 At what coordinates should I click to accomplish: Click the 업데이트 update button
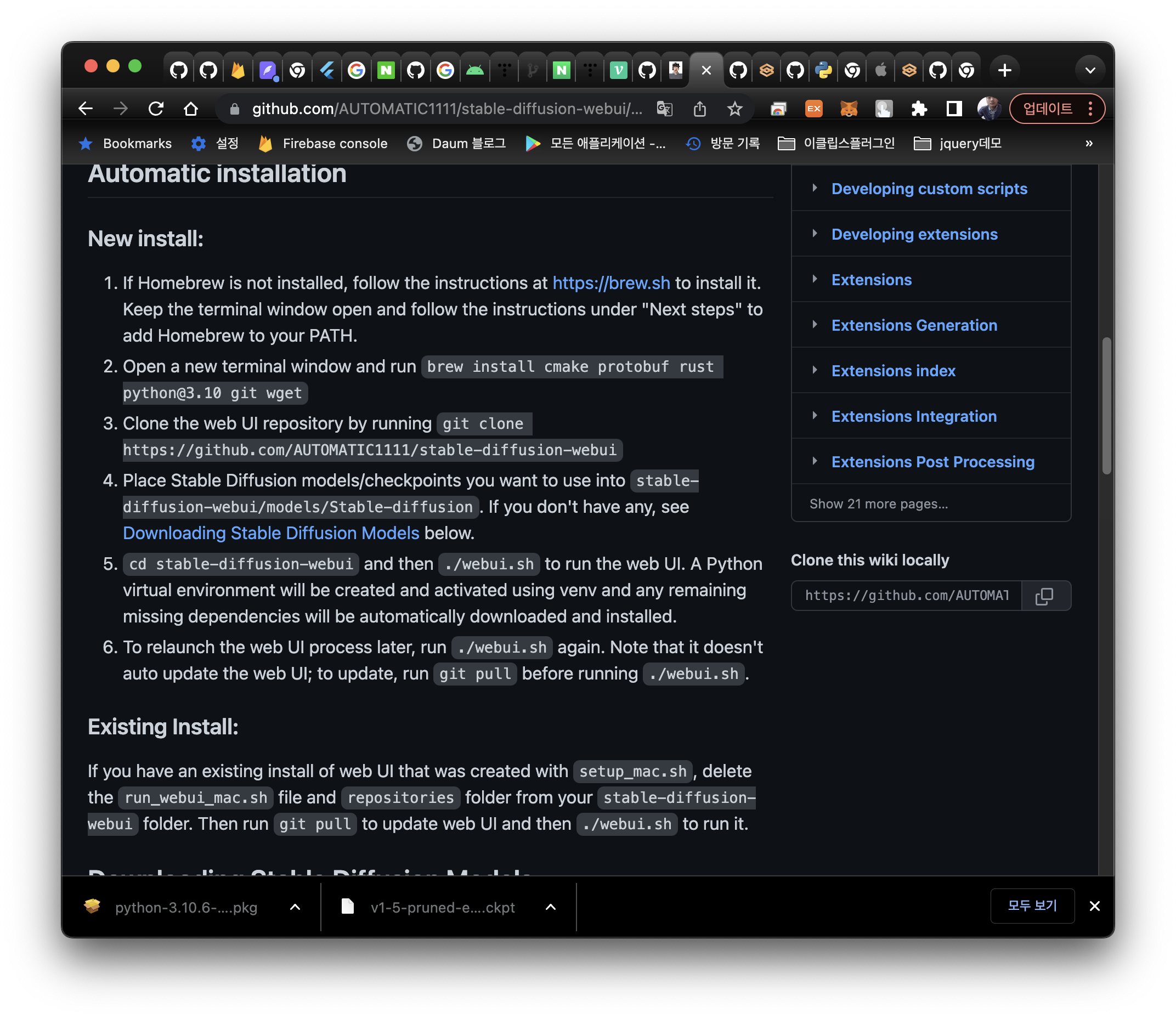(1048, 108)
